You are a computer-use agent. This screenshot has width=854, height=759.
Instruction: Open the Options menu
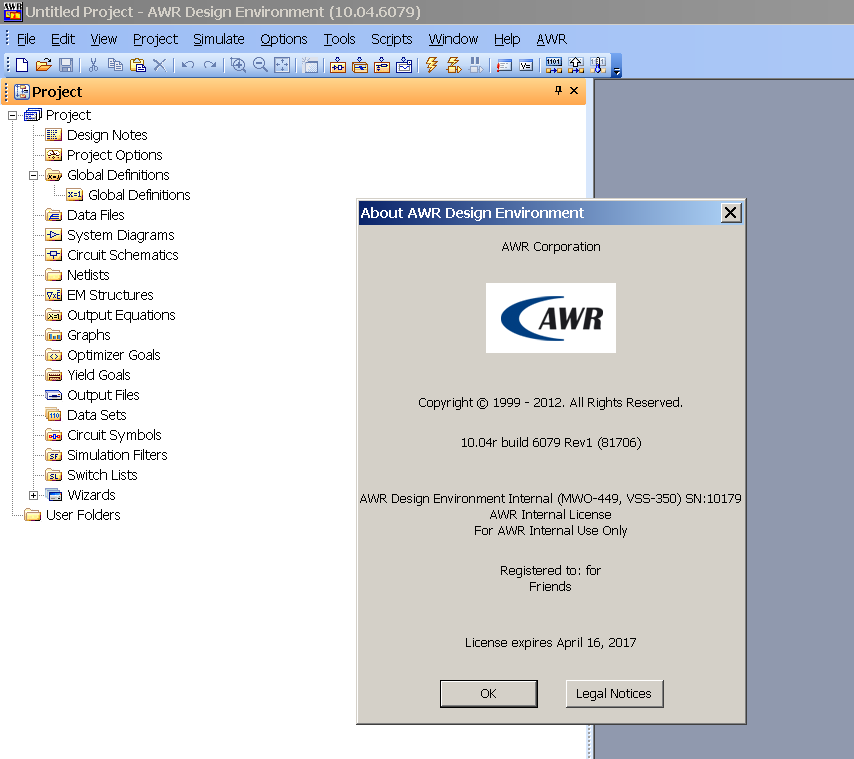point(283,39)
